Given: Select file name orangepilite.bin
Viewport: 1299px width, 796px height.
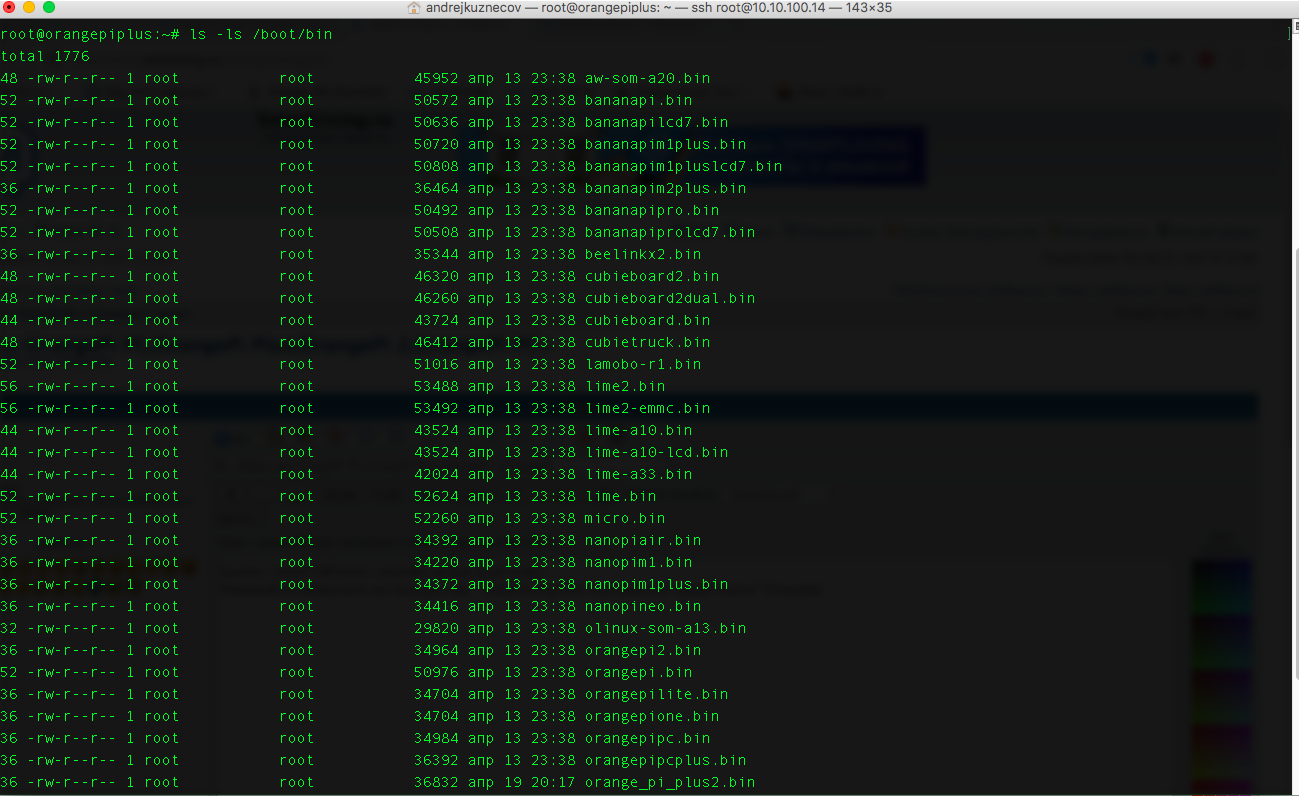Looking at the screenshot, I should click(x=657, y=694).
